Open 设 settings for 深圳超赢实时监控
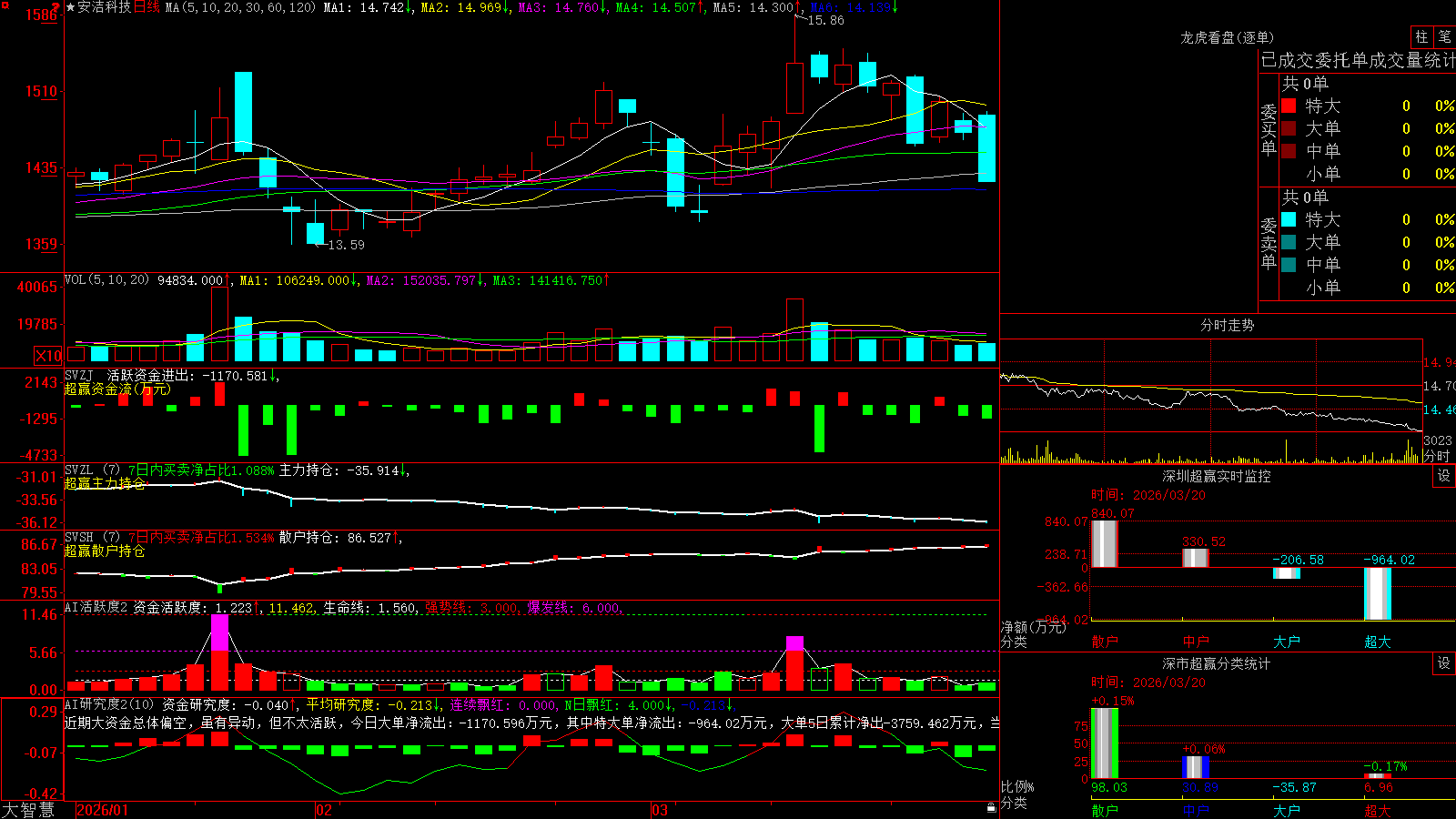 (1444, 476)
